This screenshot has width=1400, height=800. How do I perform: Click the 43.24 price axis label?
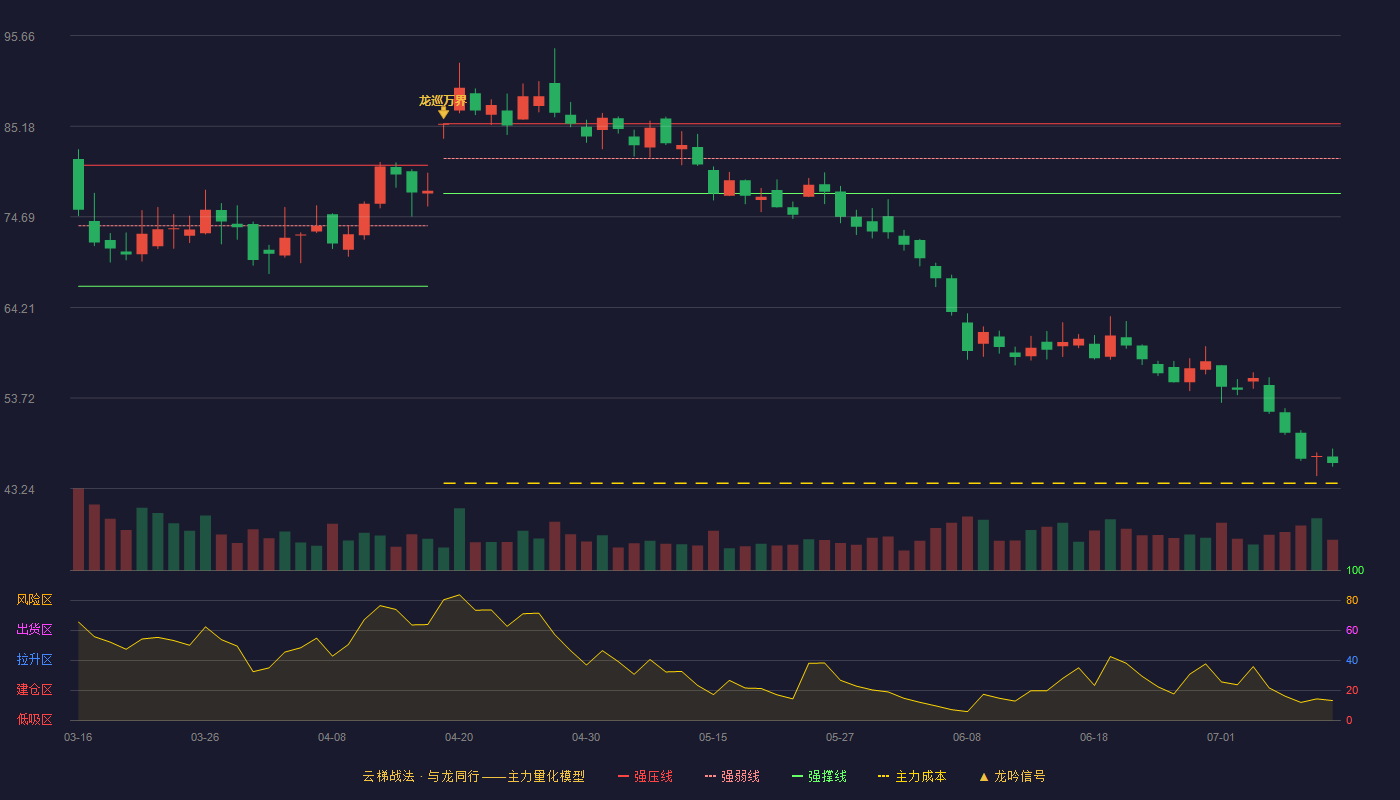[x=19, y=490]
